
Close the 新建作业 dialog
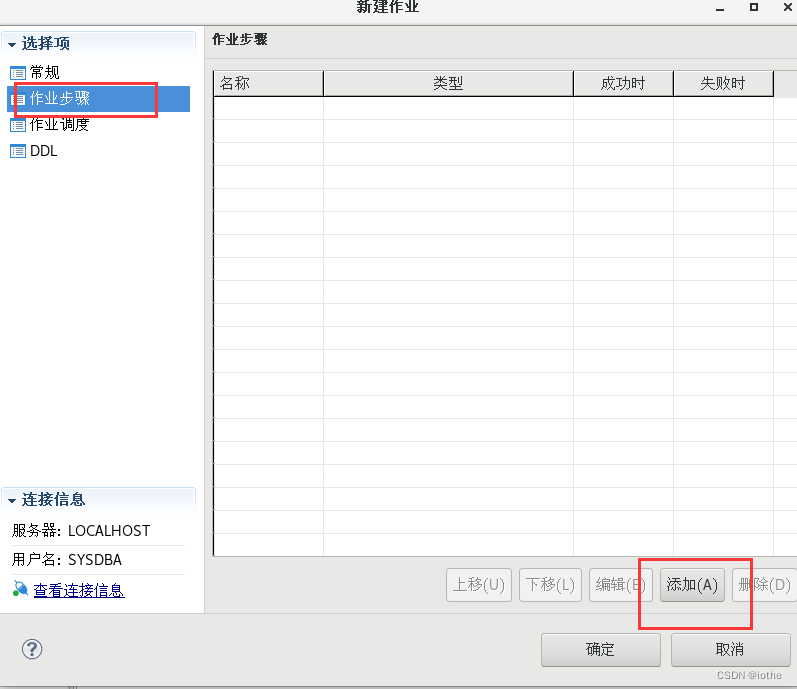point(788,7)
